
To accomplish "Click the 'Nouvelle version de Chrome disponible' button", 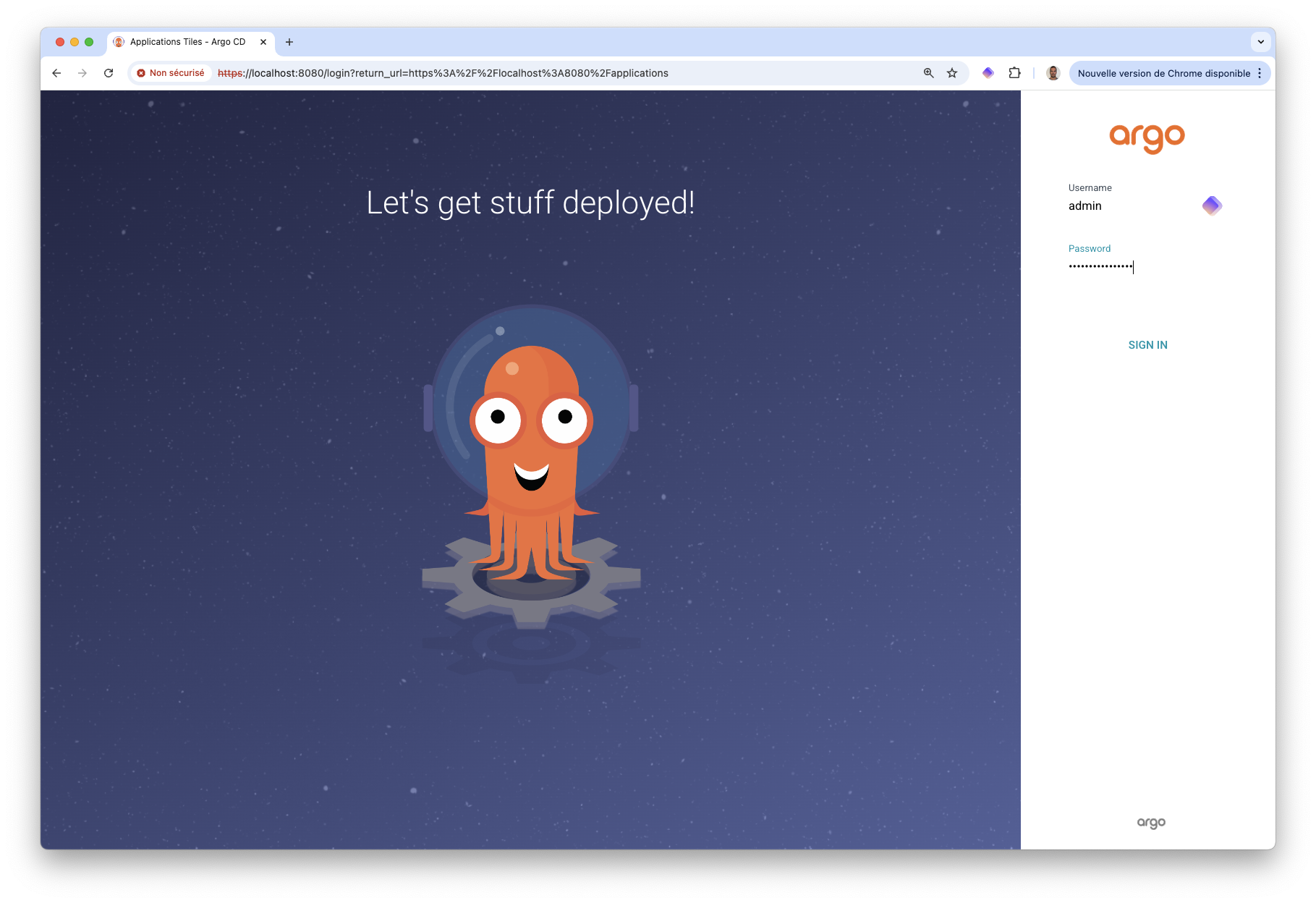I will pyautogui.click(x=1163, y=73).
